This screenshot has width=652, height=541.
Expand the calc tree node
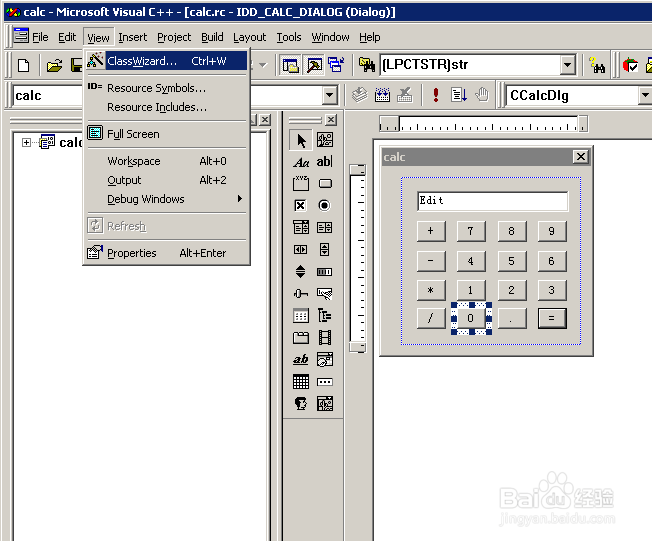[x=26, y=143]
